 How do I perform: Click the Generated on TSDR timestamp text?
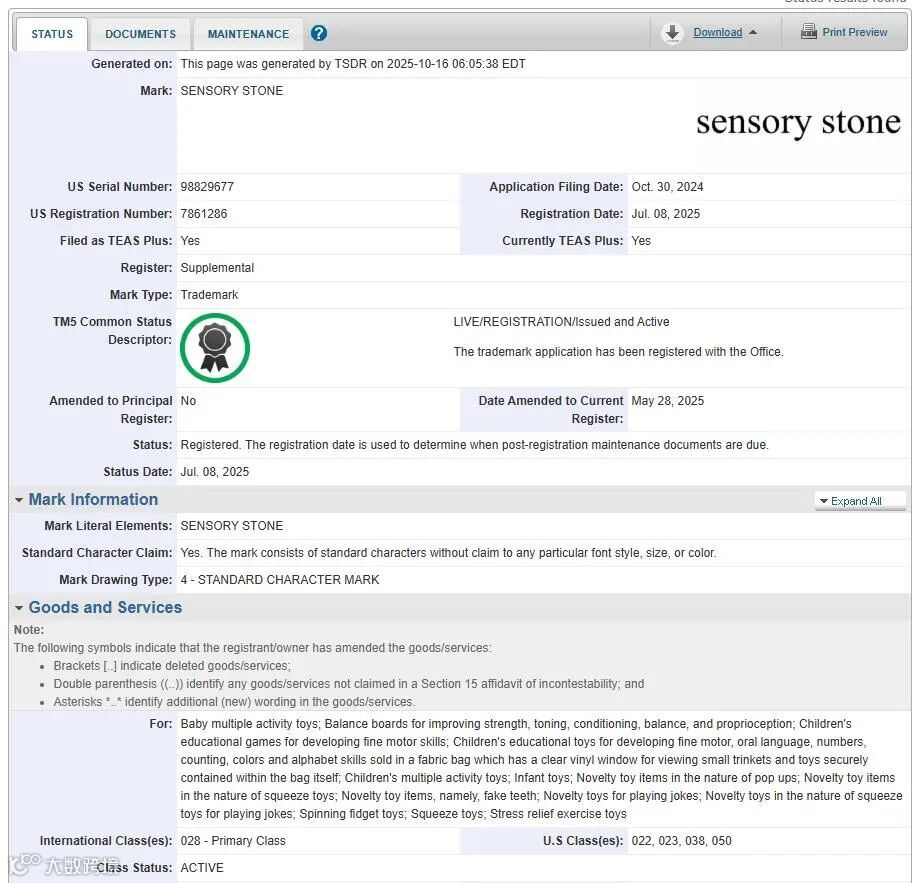tap(353, 64)
